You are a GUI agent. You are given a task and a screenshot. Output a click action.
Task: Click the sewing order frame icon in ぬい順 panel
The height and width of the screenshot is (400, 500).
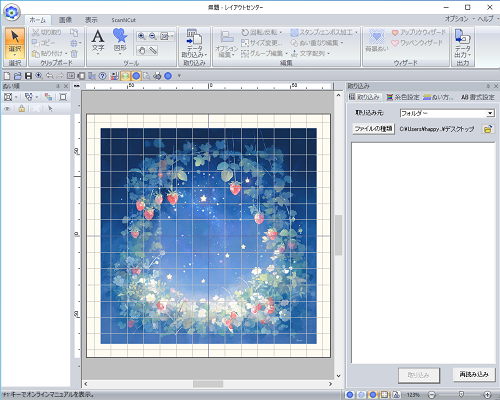click(8, 97)
